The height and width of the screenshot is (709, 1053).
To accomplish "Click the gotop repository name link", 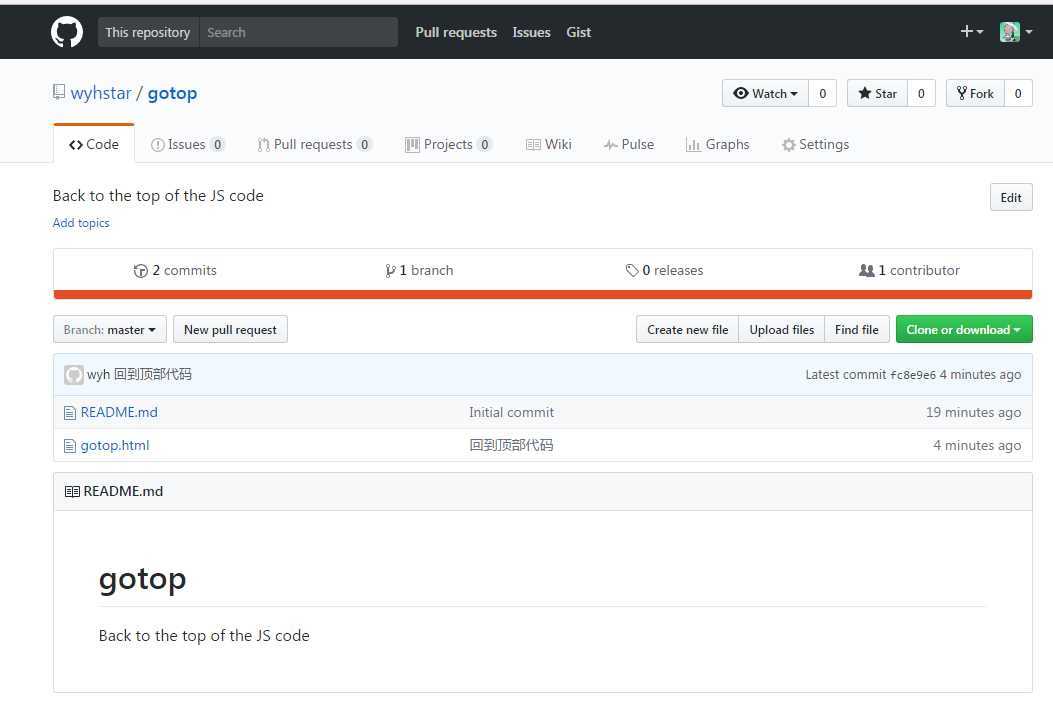I will click(x=173, y=93).
